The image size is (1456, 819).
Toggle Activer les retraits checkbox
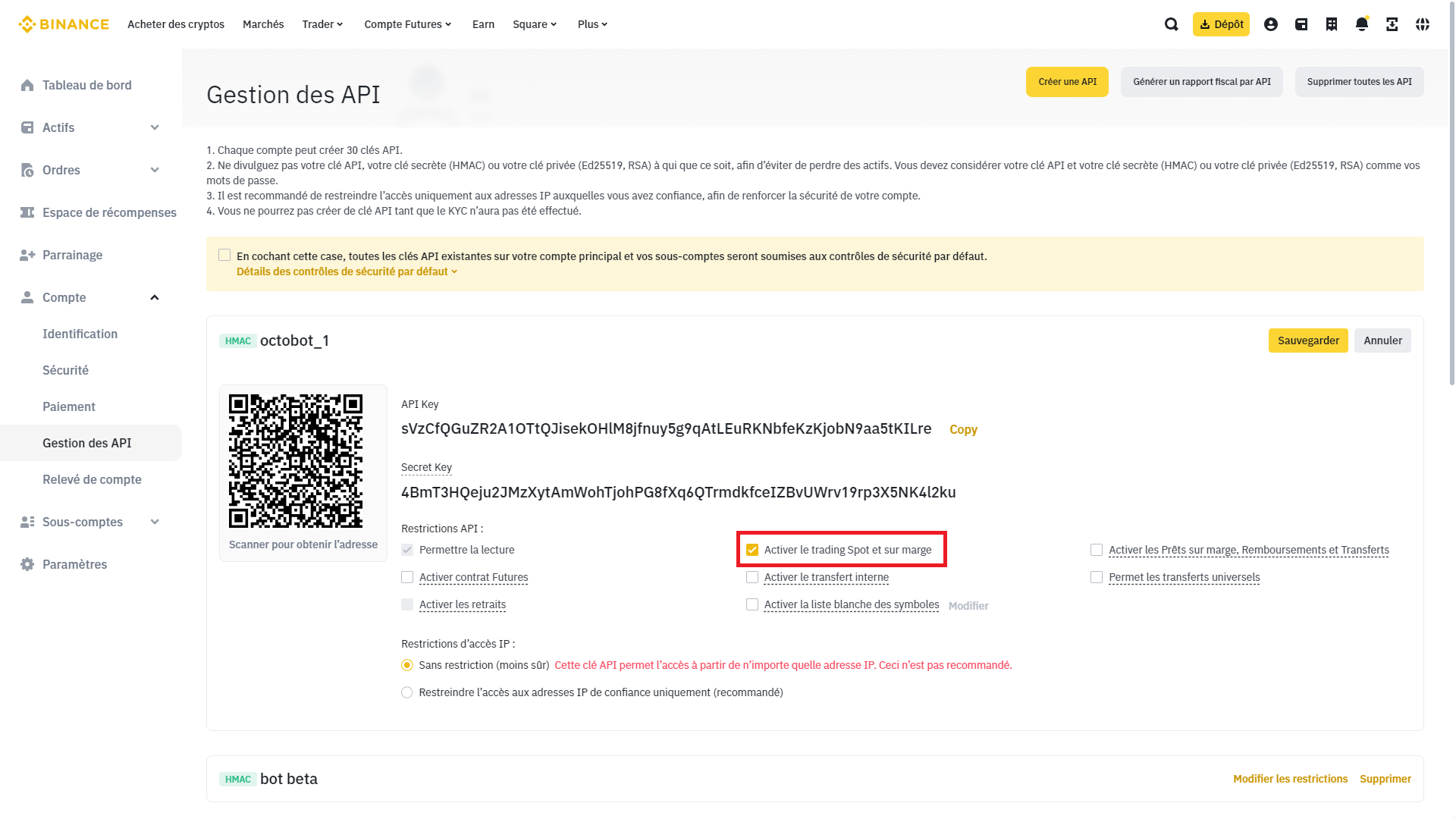coord(407,604)
